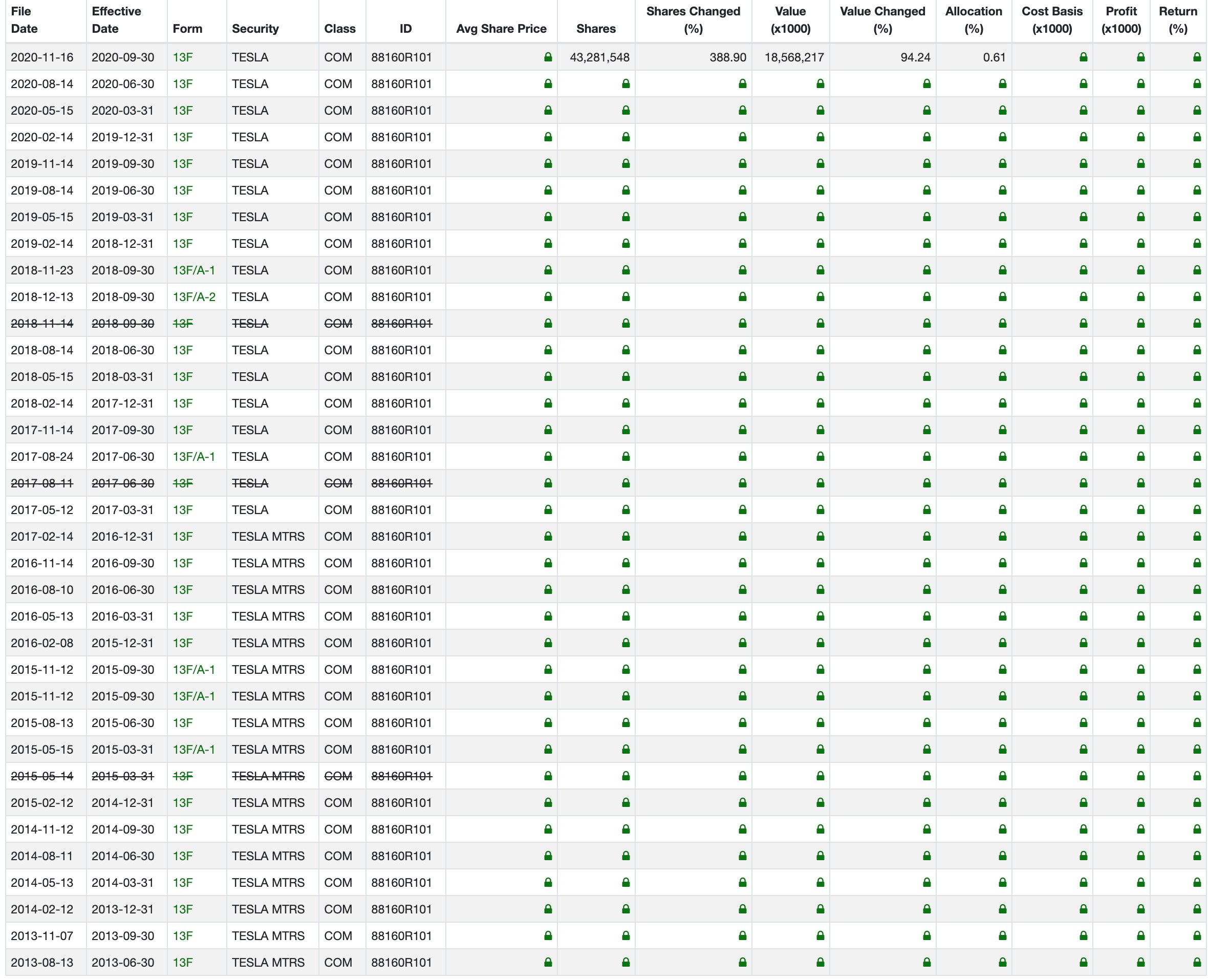This screenshot has width=1208, height=980.
Task: Click the Shares lock icon in the 2016-02-08 row
Action: click(x=625, y=643)
